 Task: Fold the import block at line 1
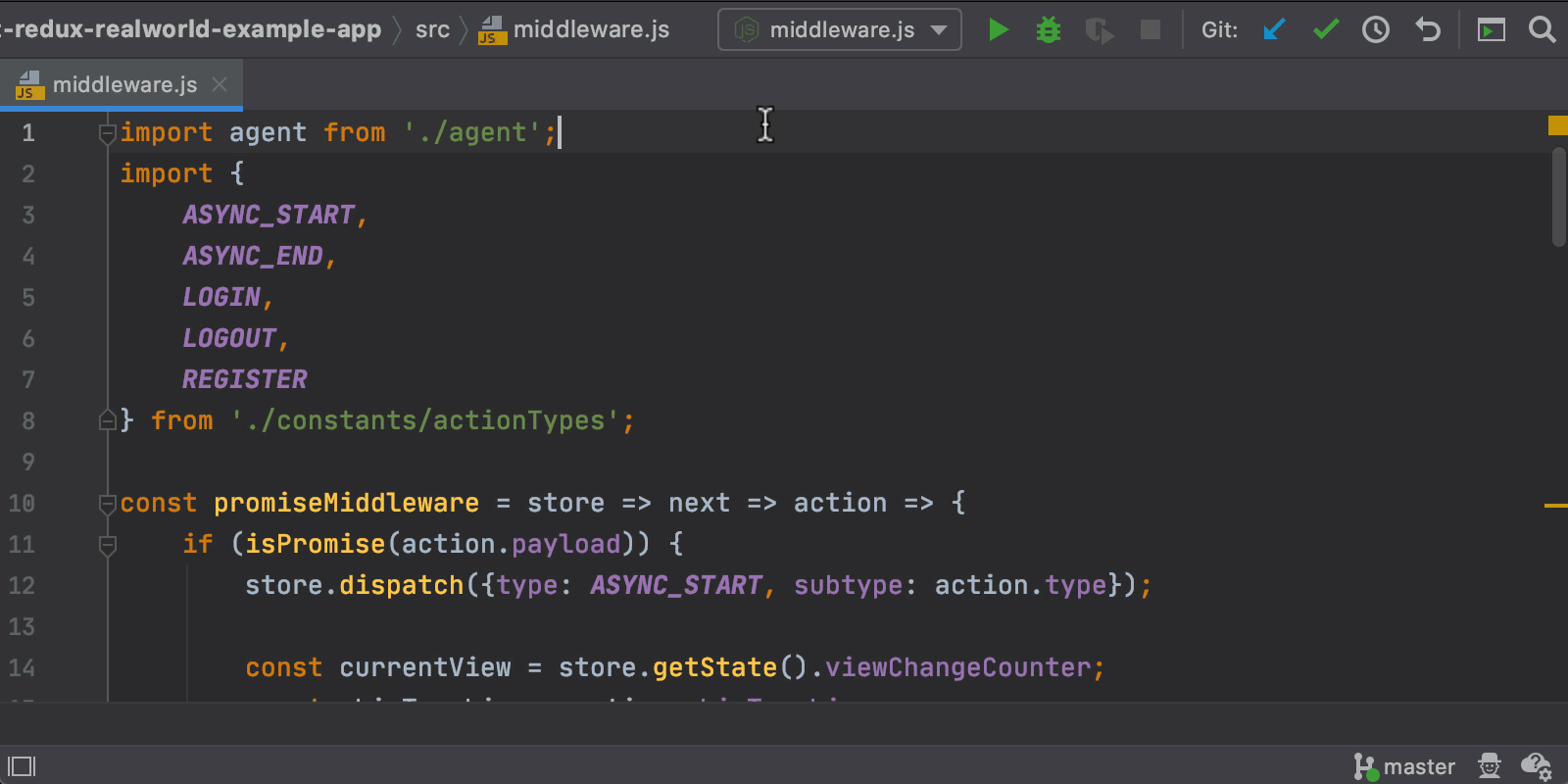pyautogui.click(x=108, y=133)
